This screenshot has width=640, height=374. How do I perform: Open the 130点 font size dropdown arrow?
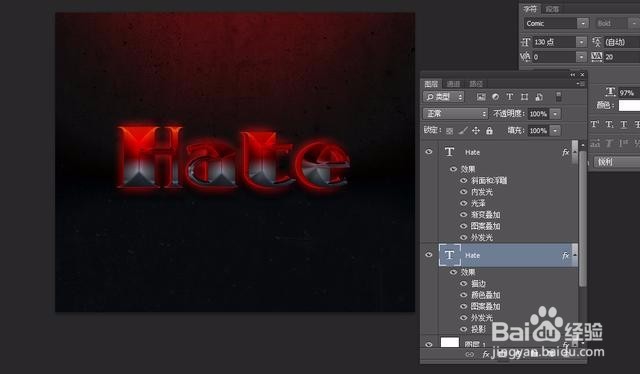581,42
